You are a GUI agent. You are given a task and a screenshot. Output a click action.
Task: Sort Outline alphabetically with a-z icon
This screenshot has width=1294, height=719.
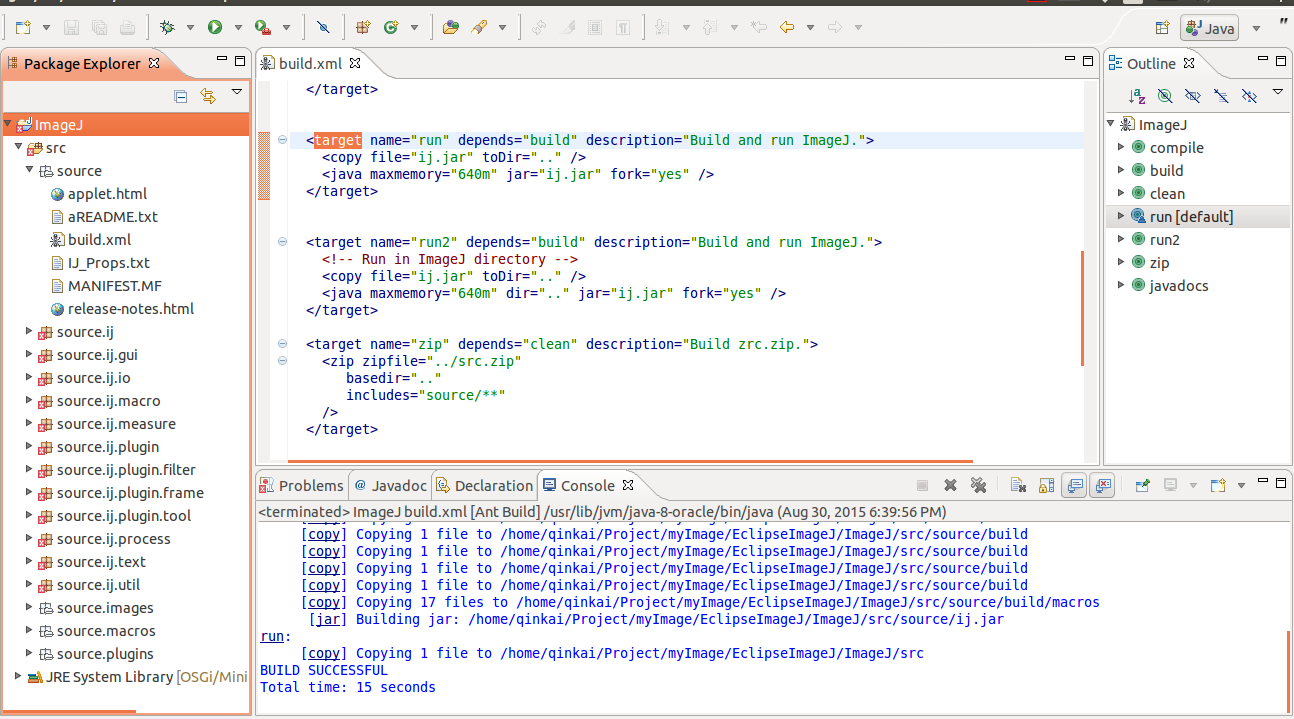click(x=1137, y=96)
